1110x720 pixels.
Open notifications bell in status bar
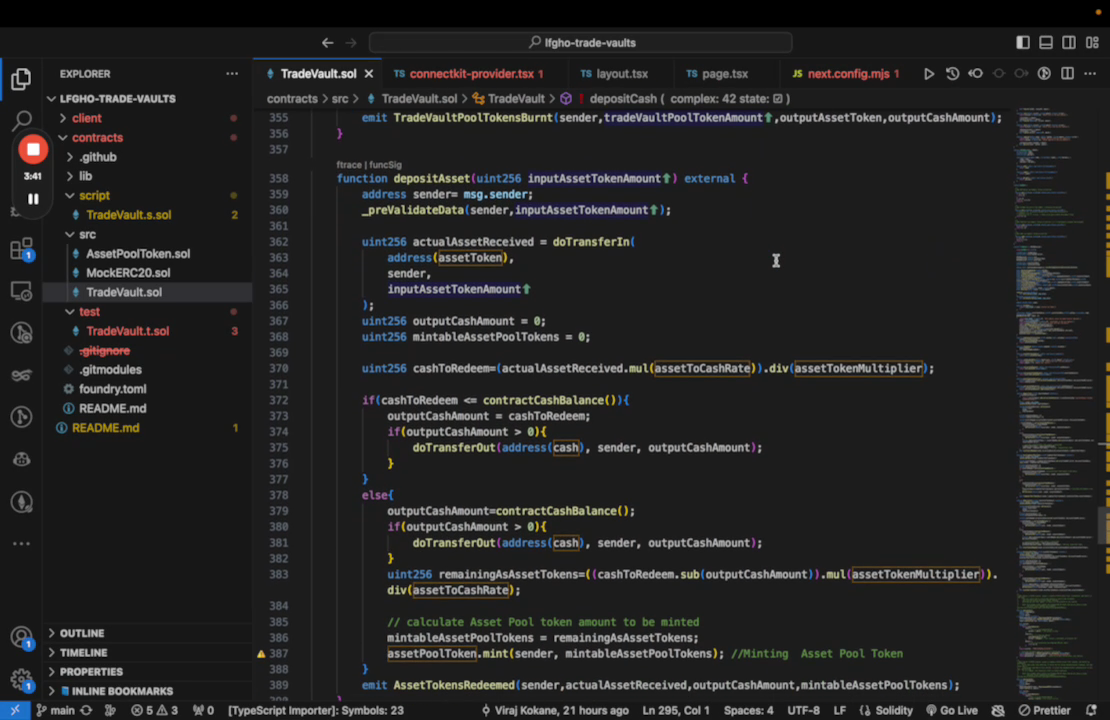click(1091, 710)
